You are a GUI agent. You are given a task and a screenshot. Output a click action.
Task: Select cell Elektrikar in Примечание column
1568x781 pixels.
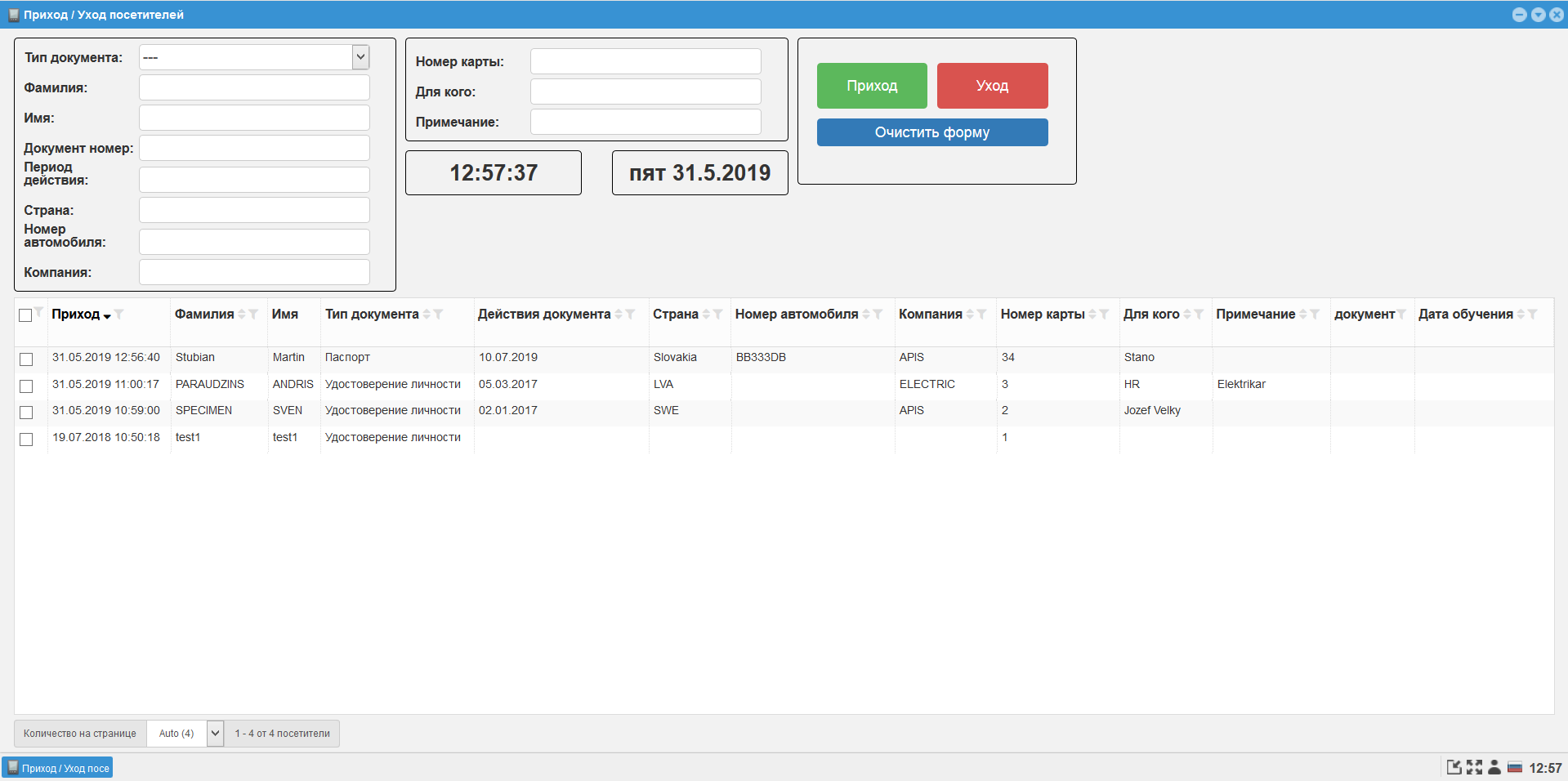click(1241, 384)
